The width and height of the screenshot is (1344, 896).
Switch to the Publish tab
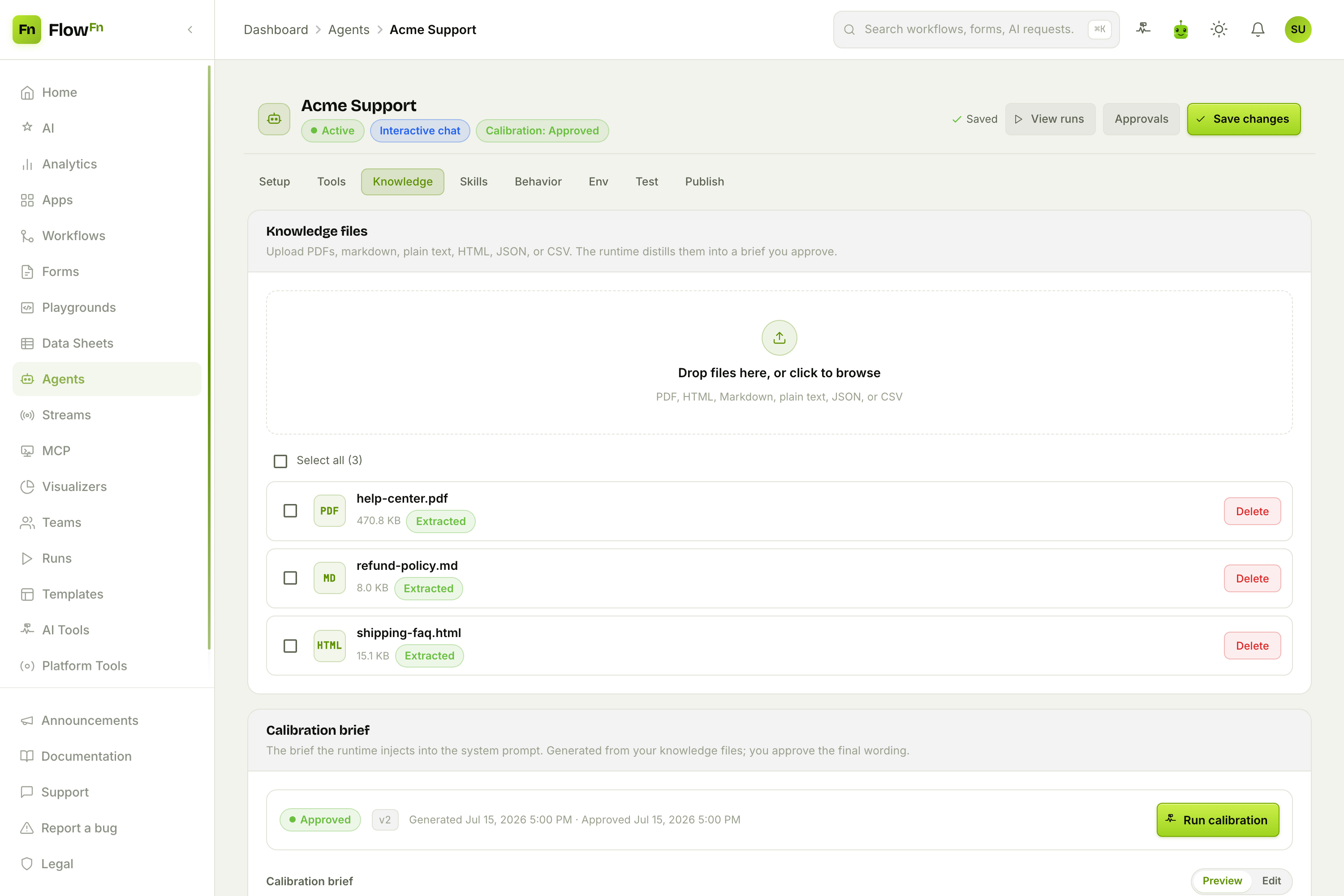(x=705, y=182)
